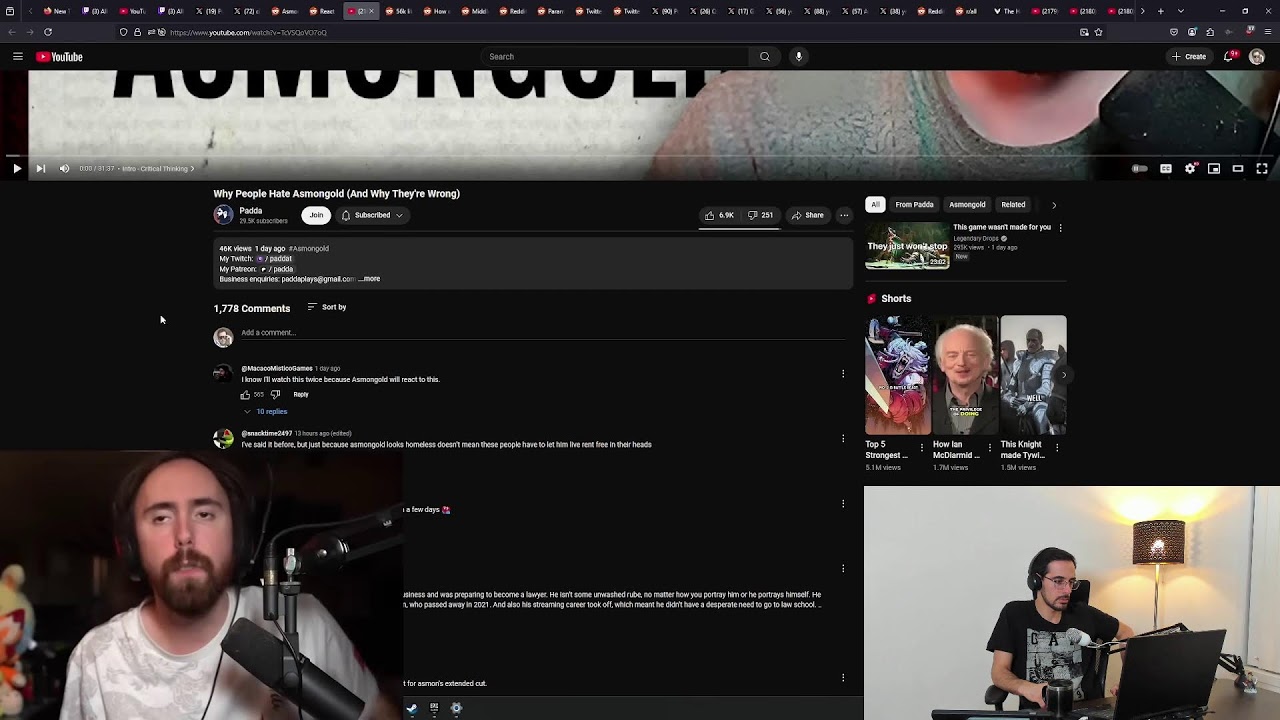Dislike the MacacoMisticoGames comment

tap(275, 395)
